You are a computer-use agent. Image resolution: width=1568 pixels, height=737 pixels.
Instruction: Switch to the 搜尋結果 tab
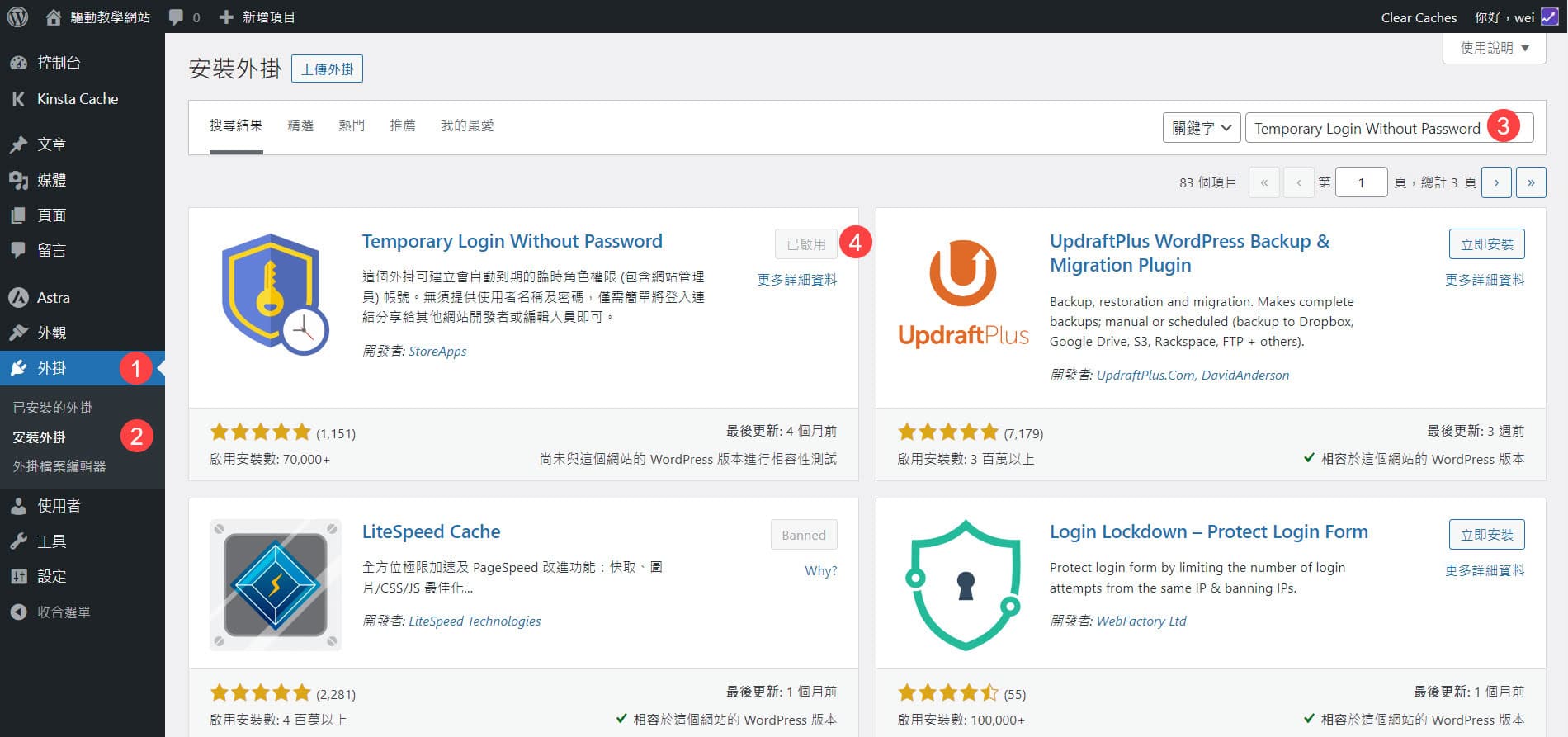click(x=236, y=125)
